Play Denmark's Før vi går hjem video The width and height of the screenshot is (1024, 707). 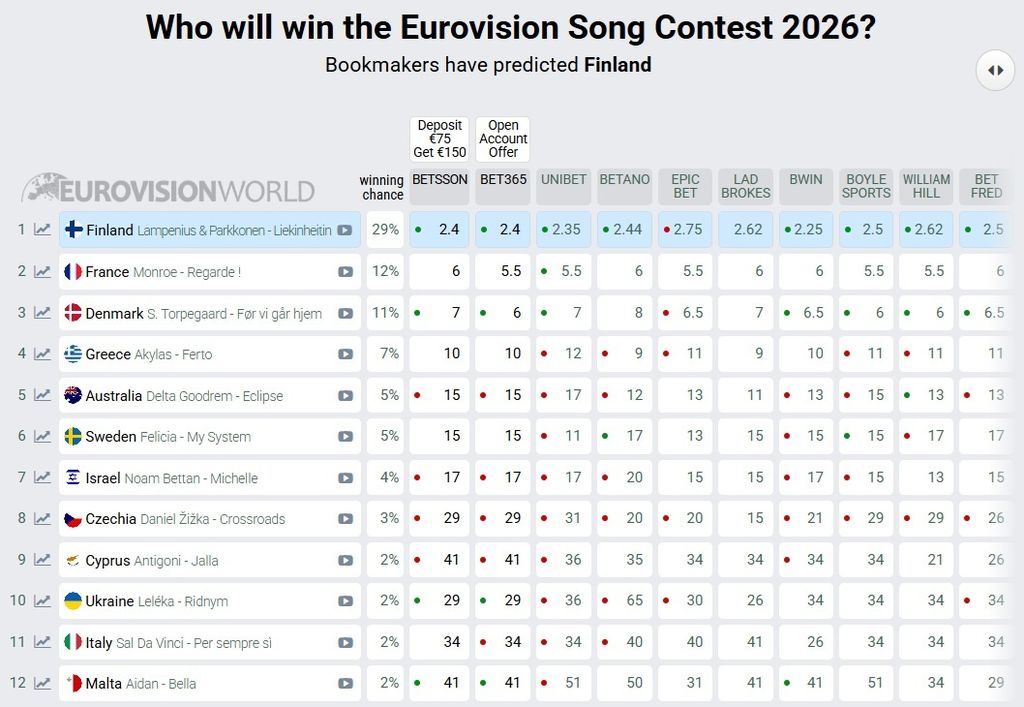(346, 312)
